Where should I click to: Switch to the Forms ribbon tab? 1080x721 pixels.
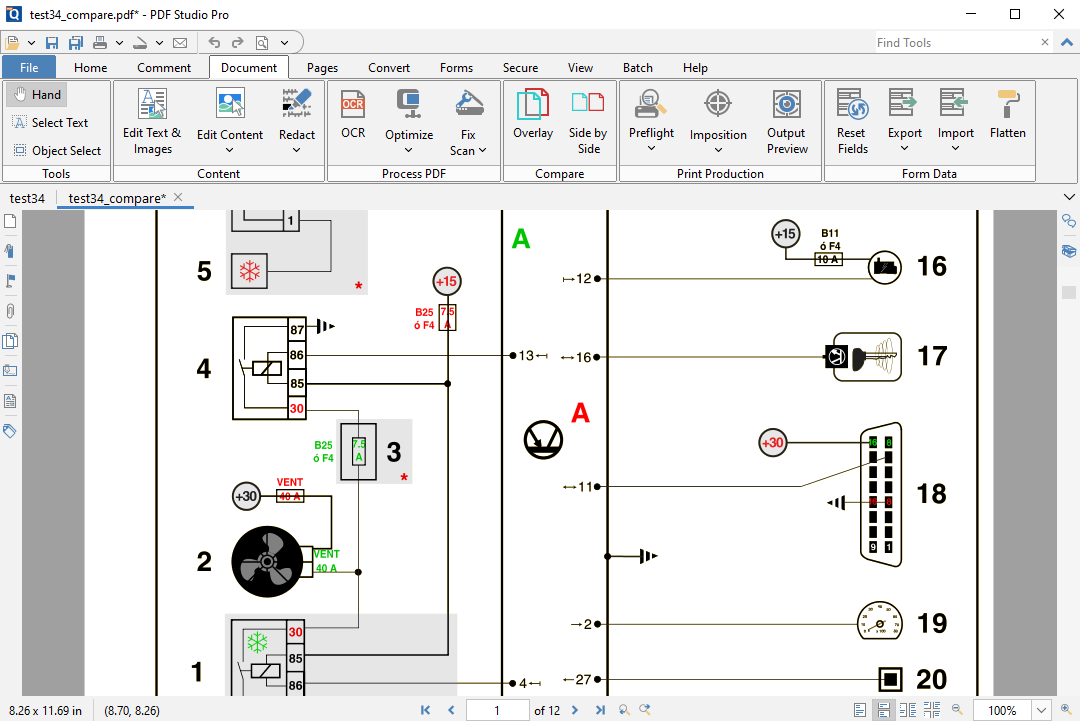[x=456, y=67]
